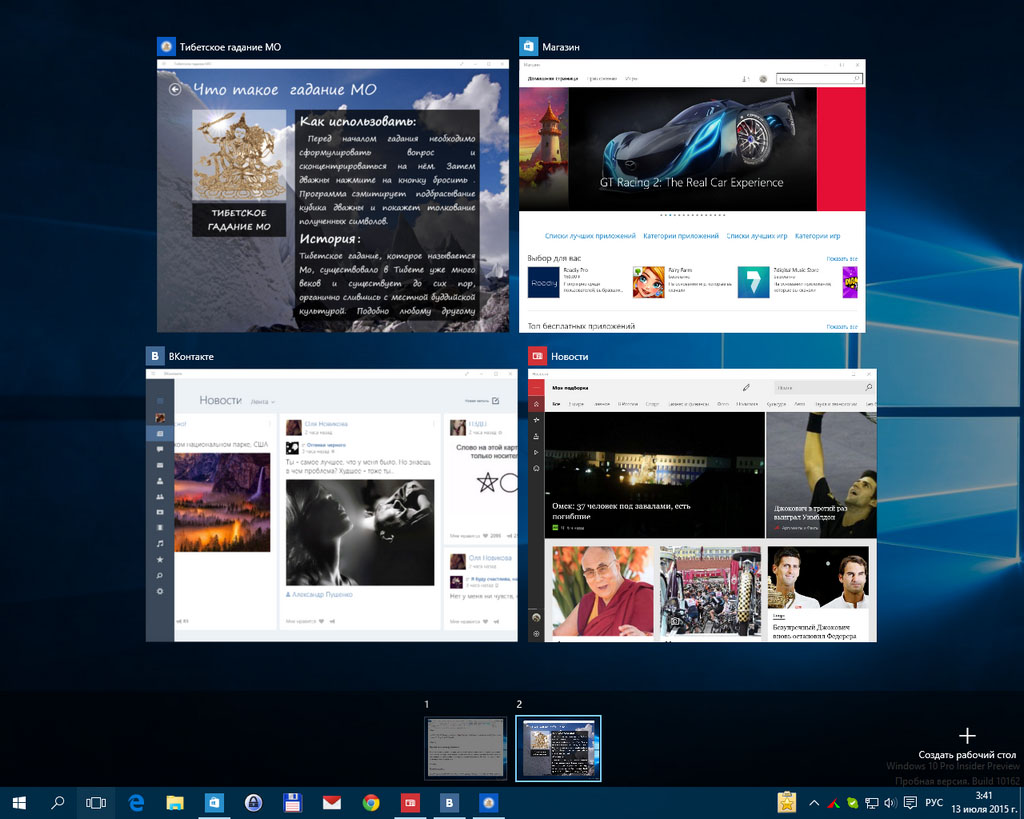Viewport: 1024px width, 819px height.
Task: Expand the Лента dropdown in ВКонтакте
Action: click(x=263, y=402)
